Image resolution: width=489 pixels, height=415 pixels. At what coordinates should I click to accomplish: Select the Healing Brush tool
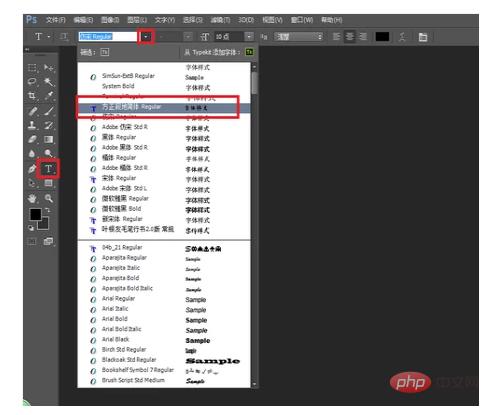[x=32, y=111]
